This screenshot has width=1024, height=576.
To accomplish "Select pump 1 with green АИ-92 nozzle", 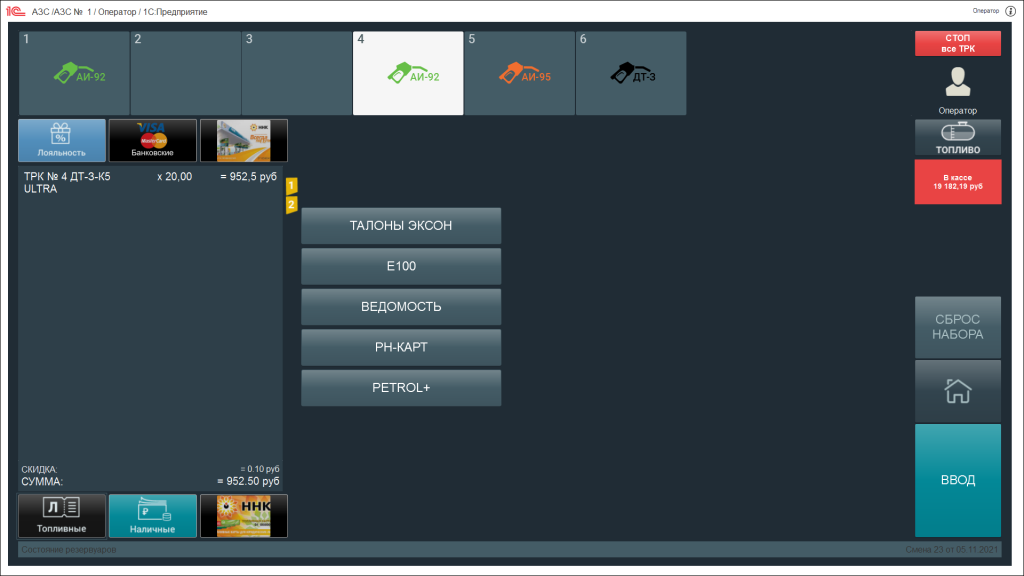I will tap(75, 74).
